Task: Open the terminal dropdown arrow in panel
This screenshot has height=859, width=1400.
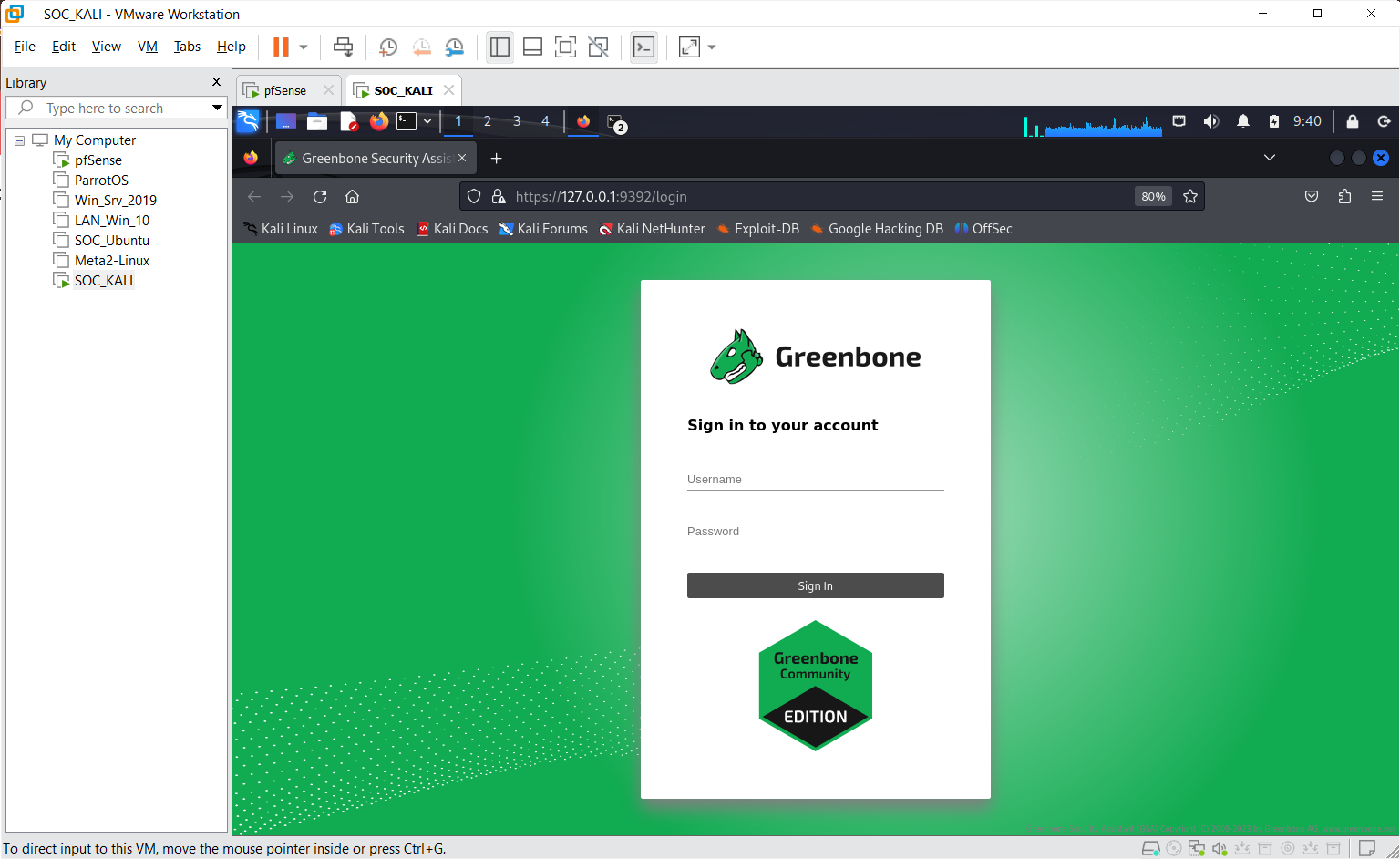Action: tap(427, 121)
